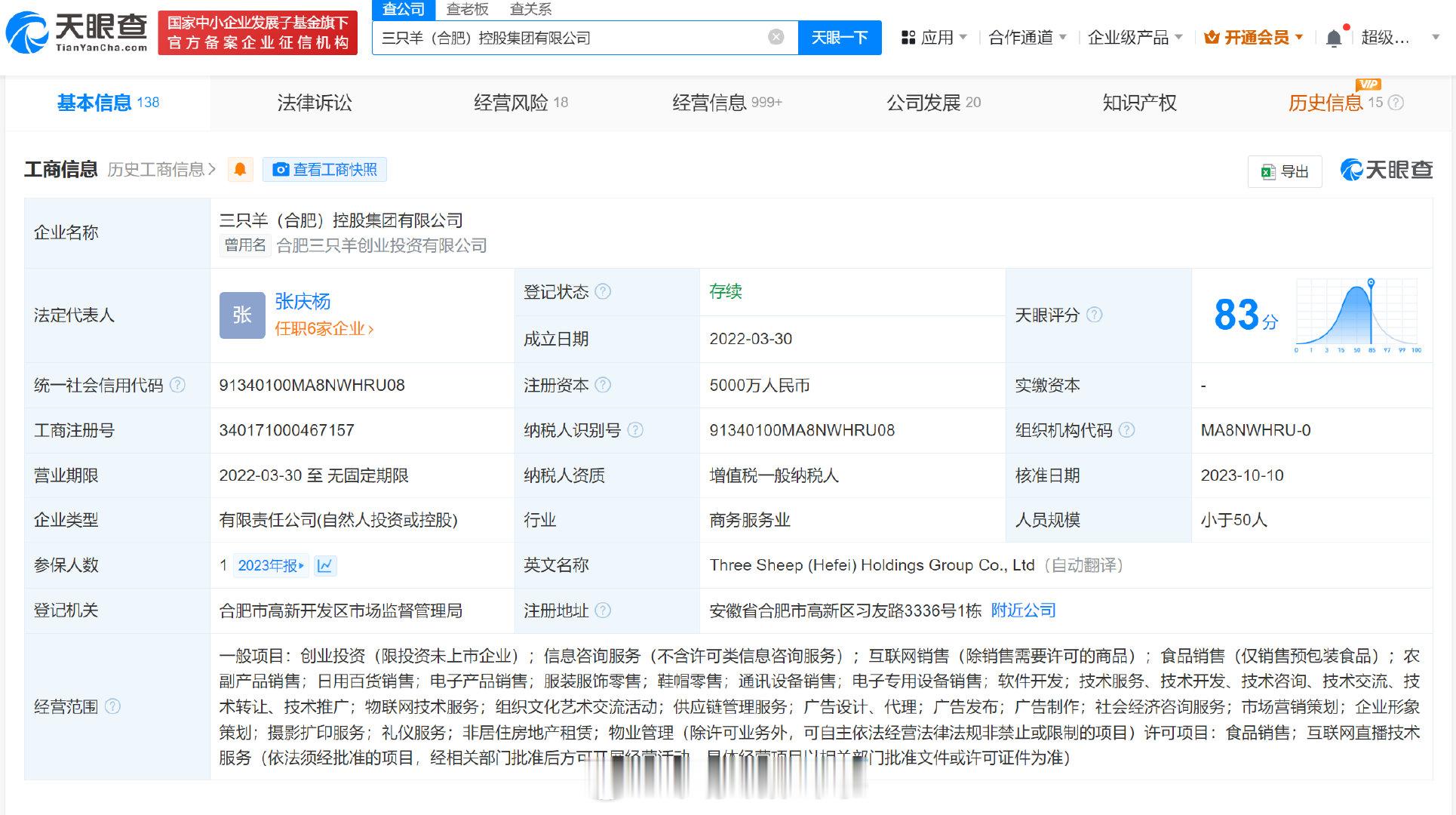
Task: Click the help icon beside 历史信息 tab
Action: coord(1396,103)
